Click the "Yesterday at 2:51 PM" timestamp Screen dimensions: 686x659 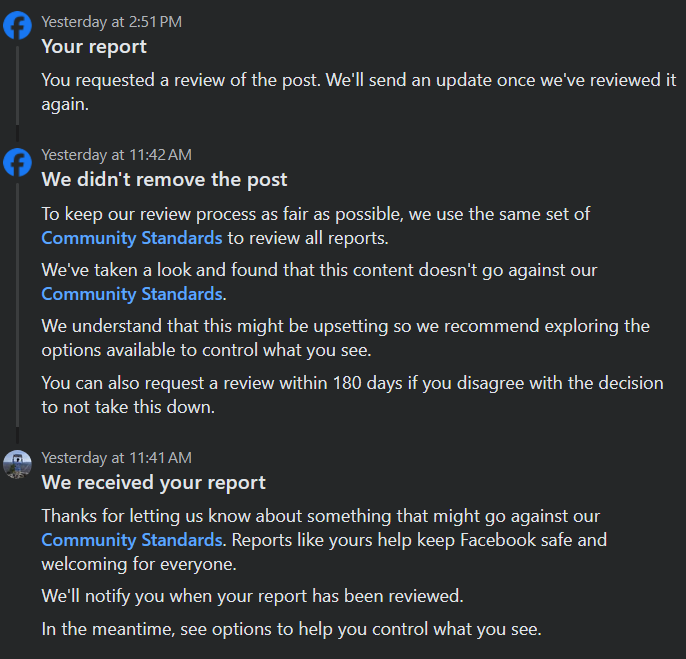(x=111, y=22)
